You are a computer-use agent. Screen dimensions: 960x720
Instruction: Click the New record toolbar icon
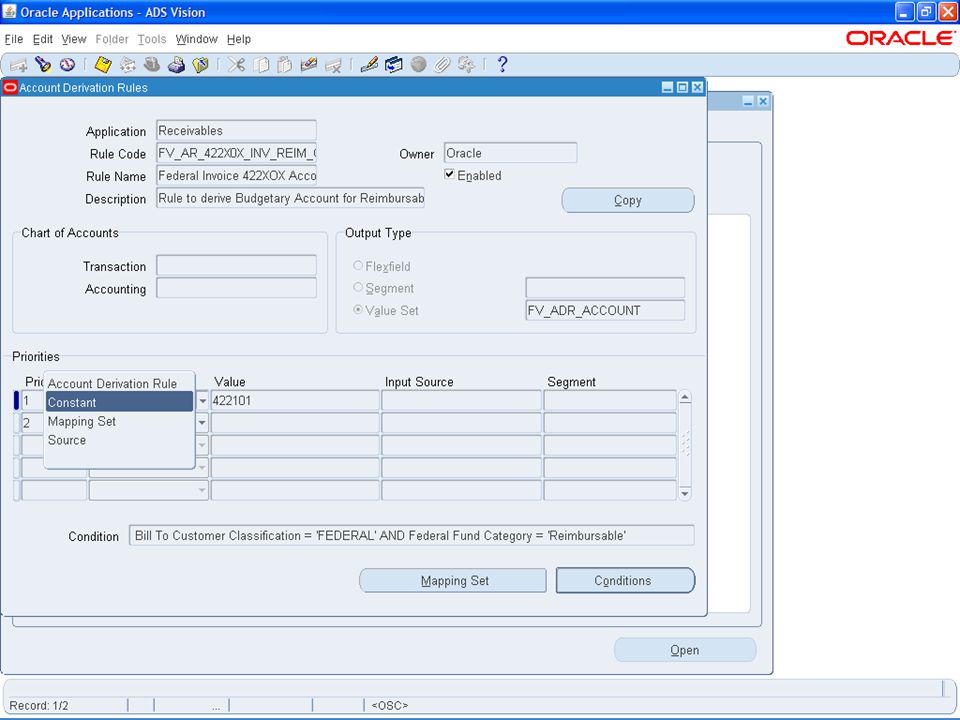pos(18,64)
